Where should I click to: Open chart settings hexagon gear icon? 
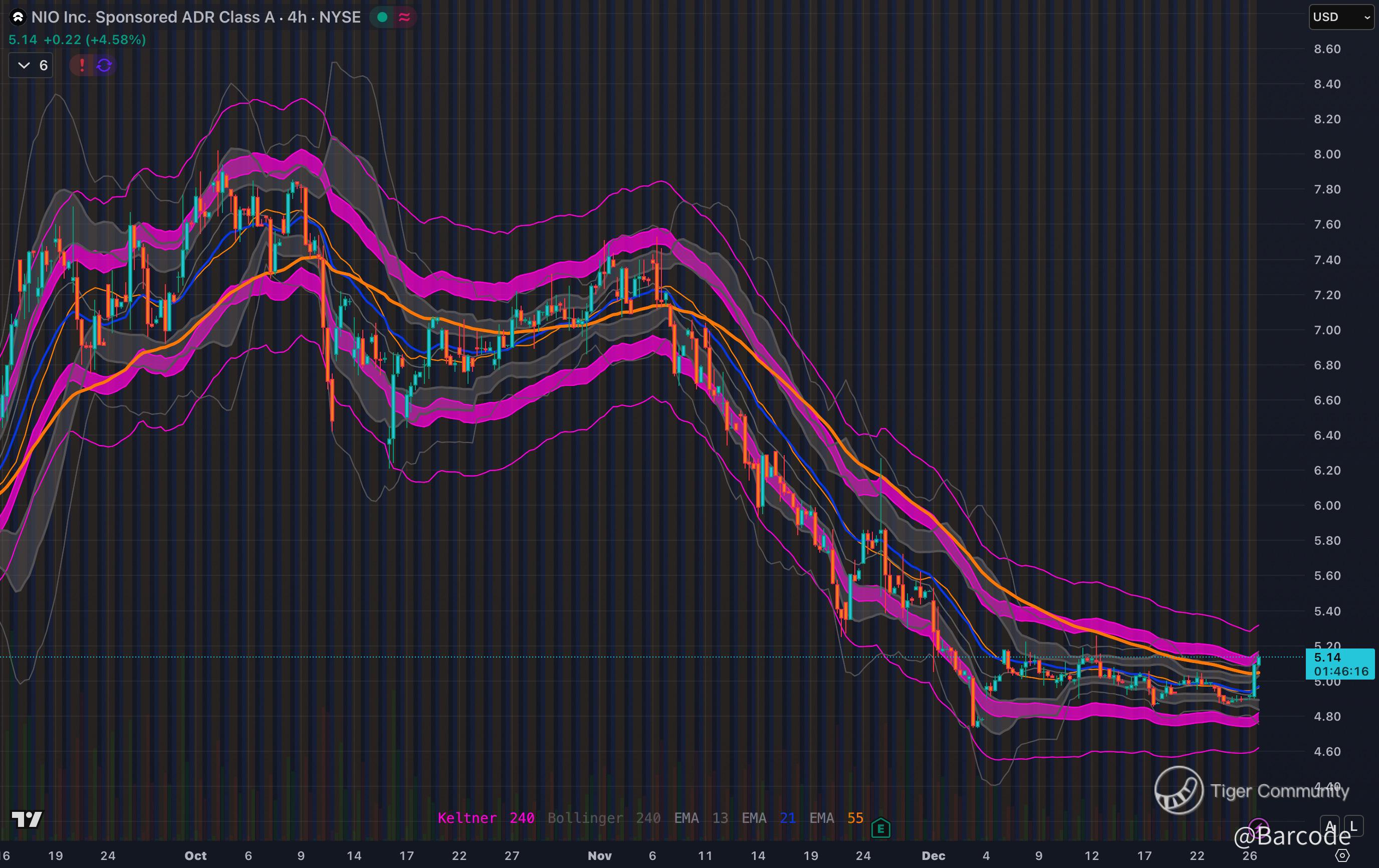1342,855
